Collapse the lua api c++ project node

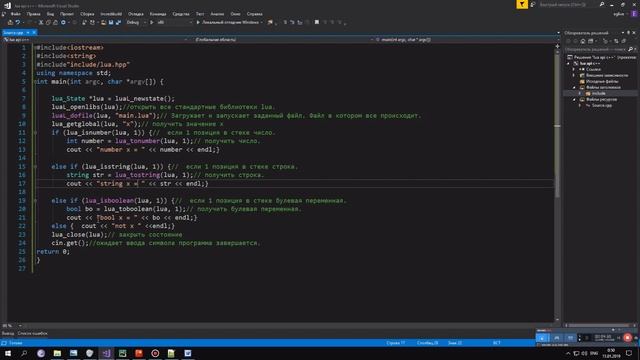[569, 64]
